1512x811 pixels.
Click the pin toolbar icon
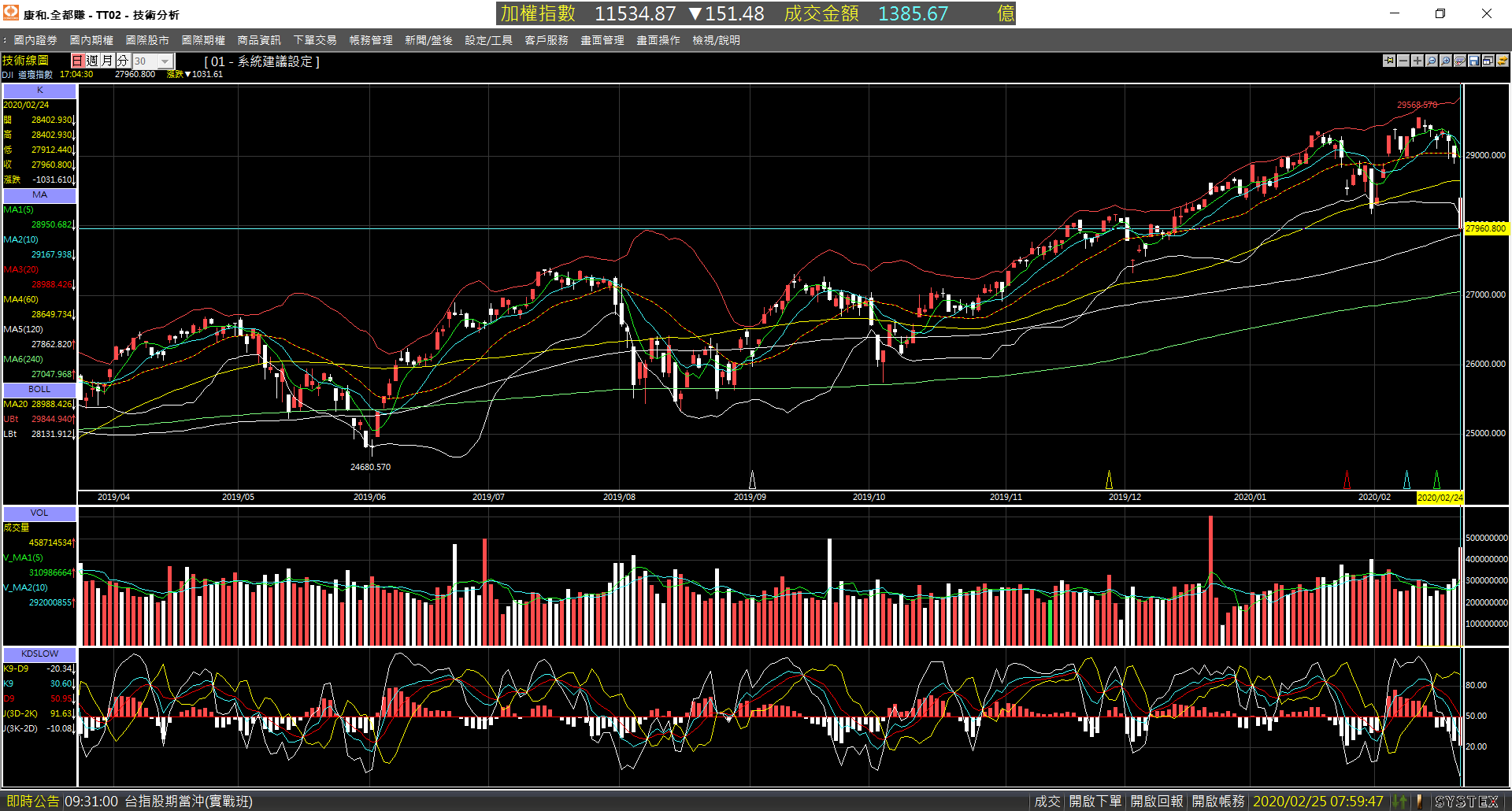point(1389,61)
